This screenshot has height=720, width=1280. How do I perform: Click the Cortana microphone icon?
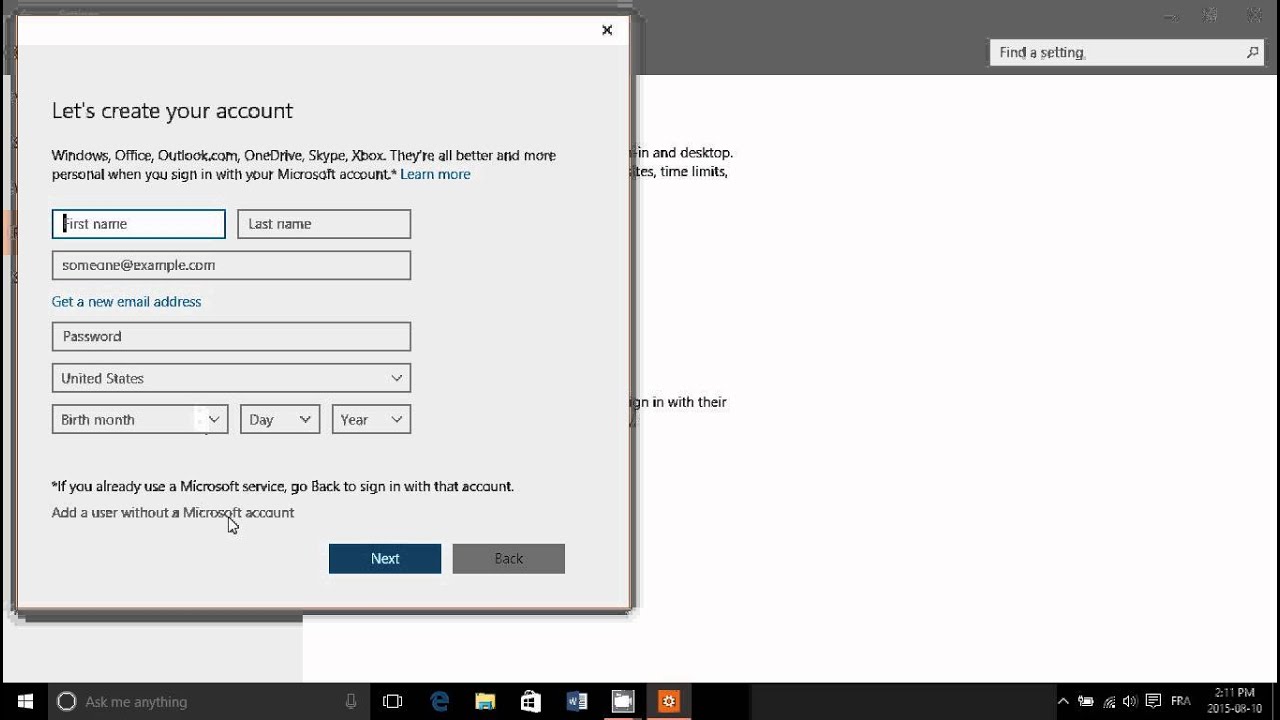coord(350,701)
